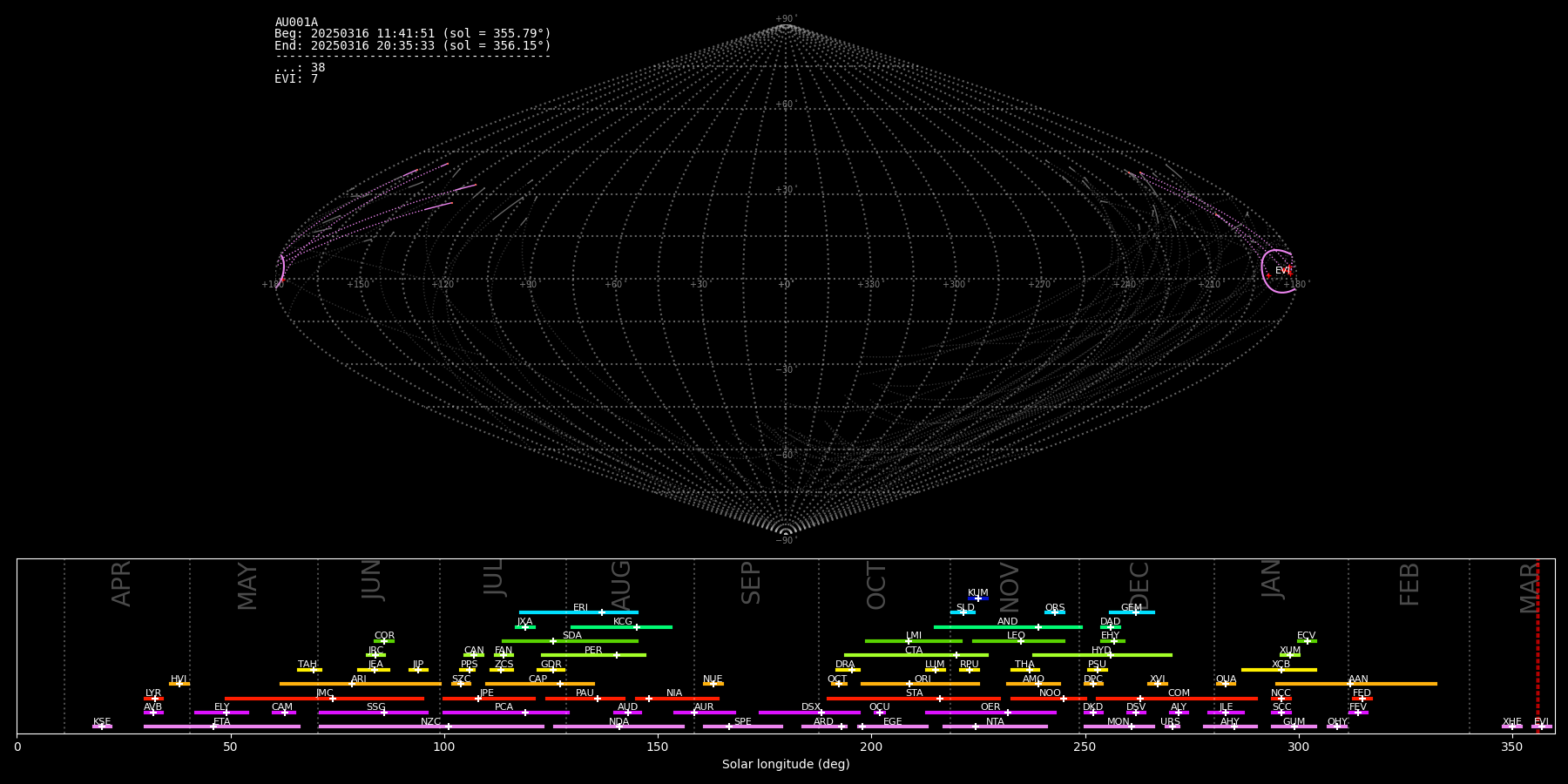This screenshot has width=1568, height=784.
Task: Select the AND shower label
Action: tap(1007, 622)
